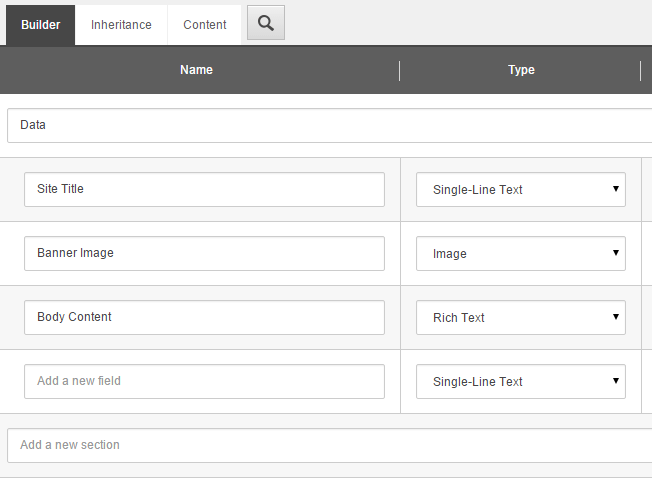Click the Type column header
652x487 pixels.
point(521,70)
